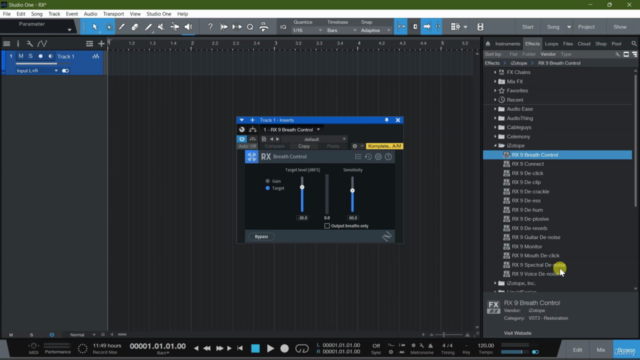
Task: Add a new track with plus icon
Action: (x=101, y=44)
